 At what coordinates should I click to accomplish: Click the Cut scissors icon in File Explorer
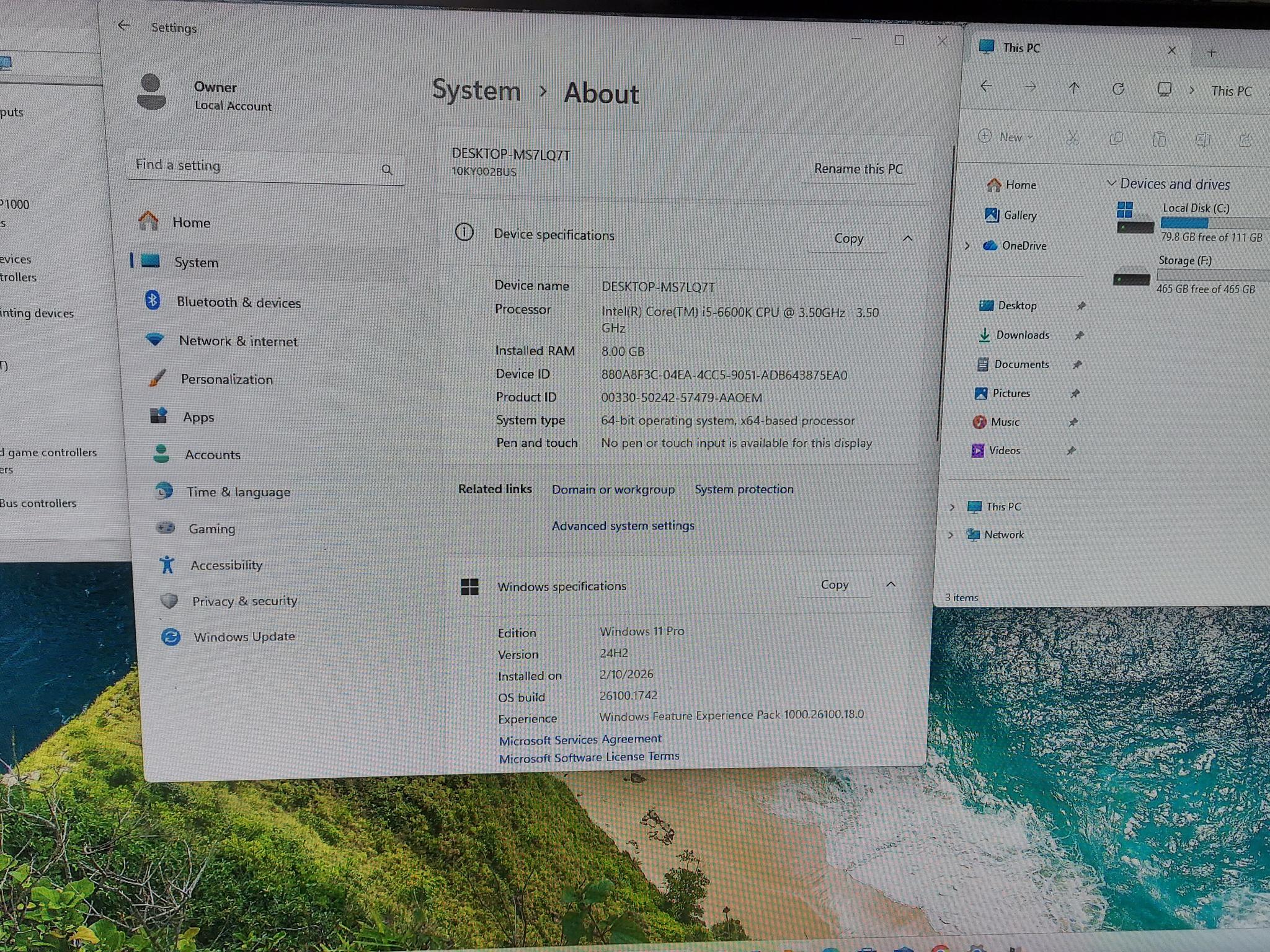pyautogui.click(x=1072, y=138)
